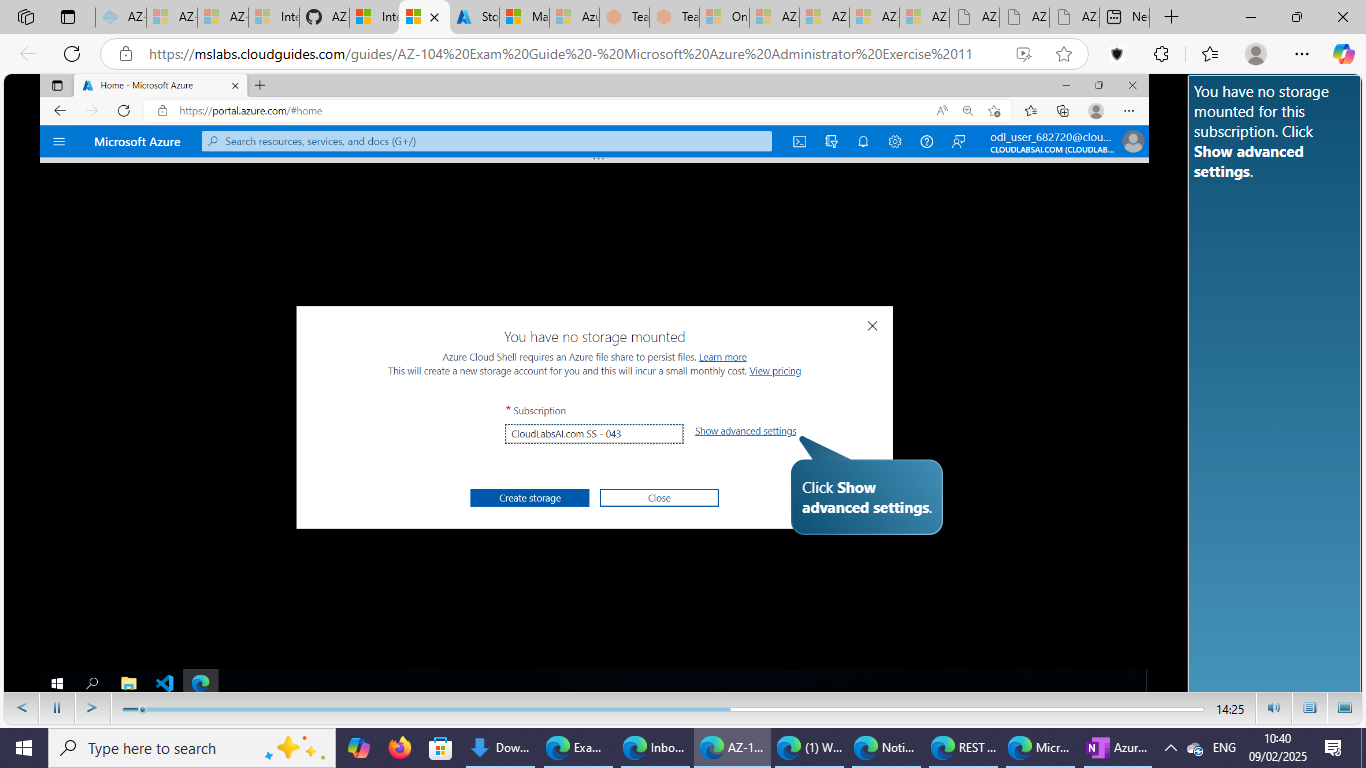
Task: Advance to next guide step
Action: [x=91, y=708]
